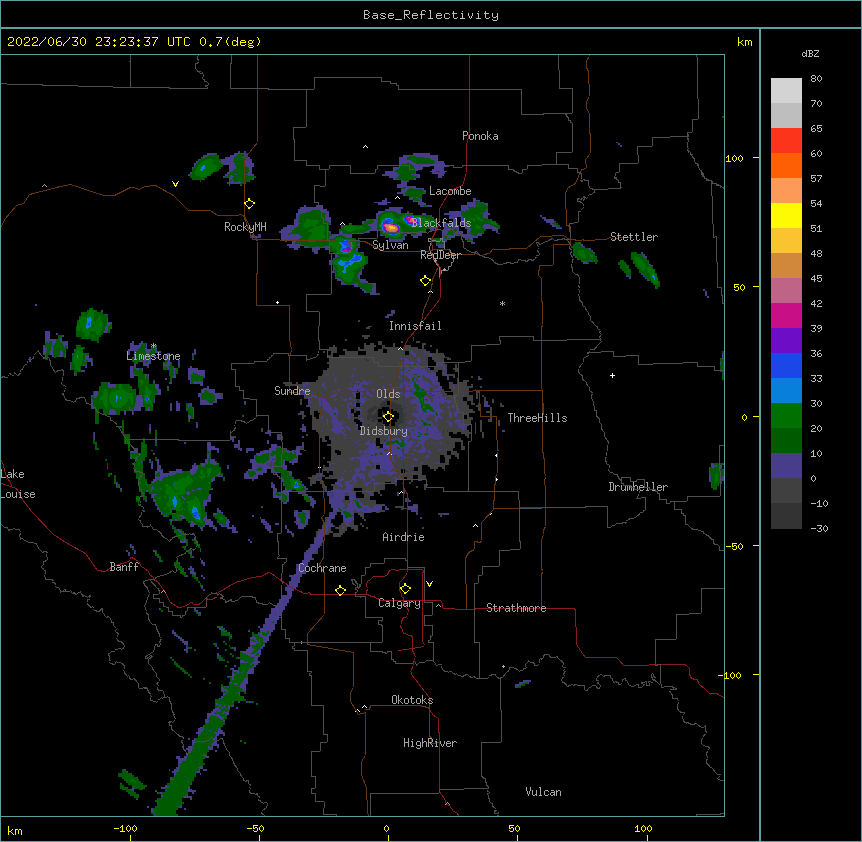Click the Banff label
Viewport: 862px width, 842px height.
point(124,567)
